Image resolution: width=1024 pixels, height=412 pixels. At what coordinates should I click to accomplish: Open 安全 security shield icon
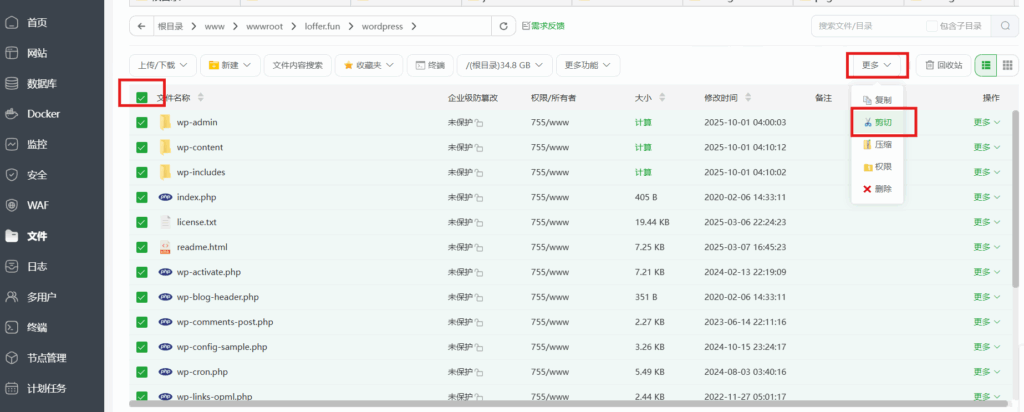[x=12, y=175]
